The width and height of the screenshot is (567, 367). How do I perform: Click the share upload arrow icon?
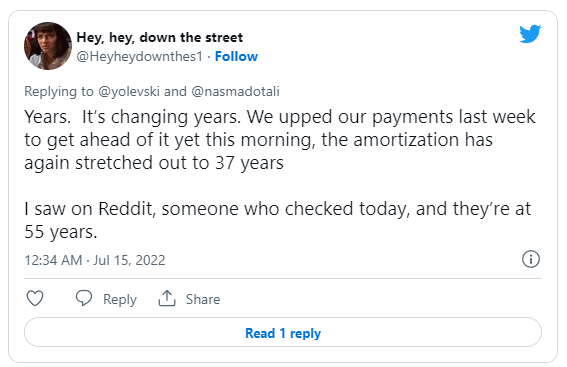[x=167, y=298]
